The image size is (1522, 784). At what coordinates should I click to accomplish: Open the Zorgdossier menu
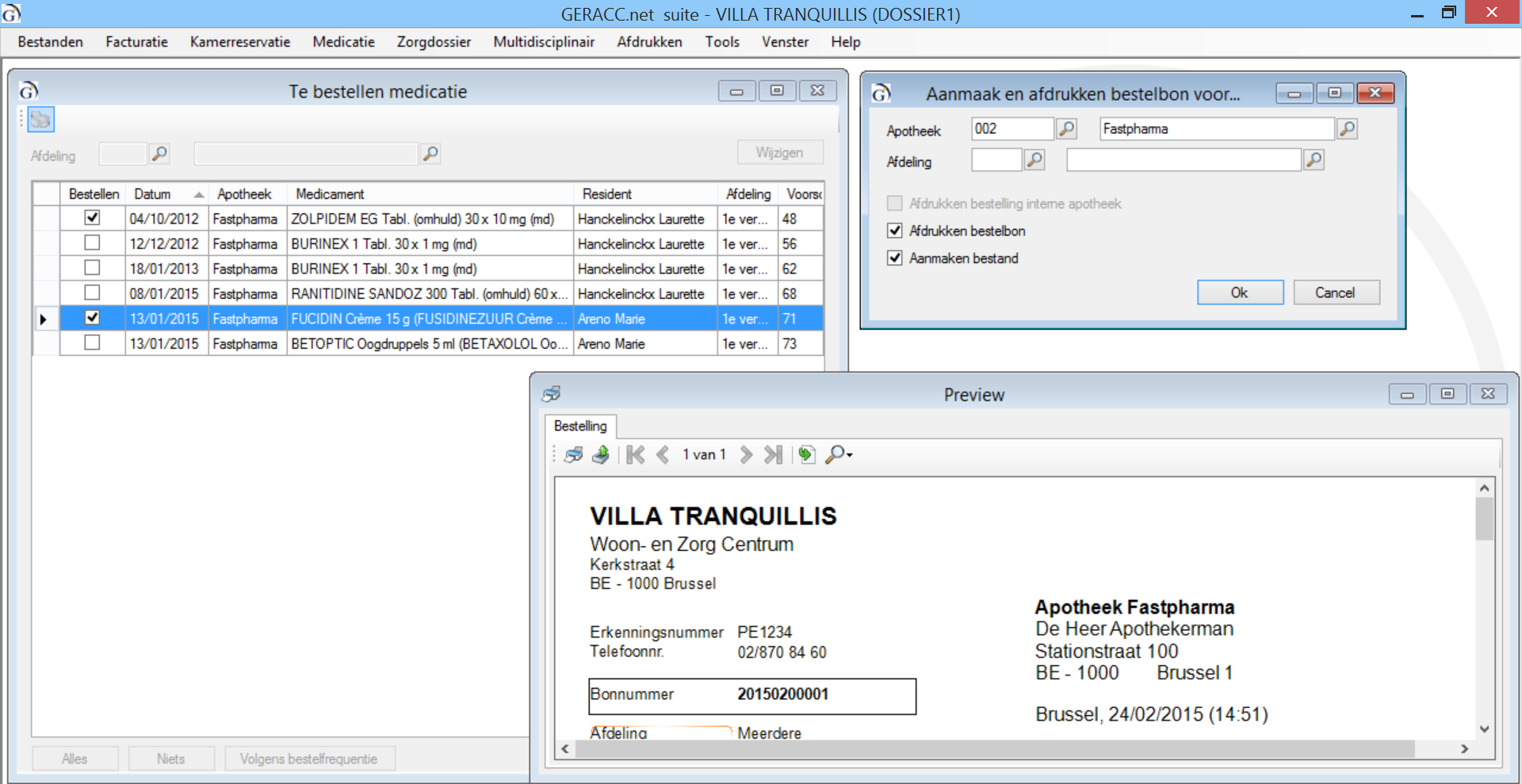coord(434,42)
